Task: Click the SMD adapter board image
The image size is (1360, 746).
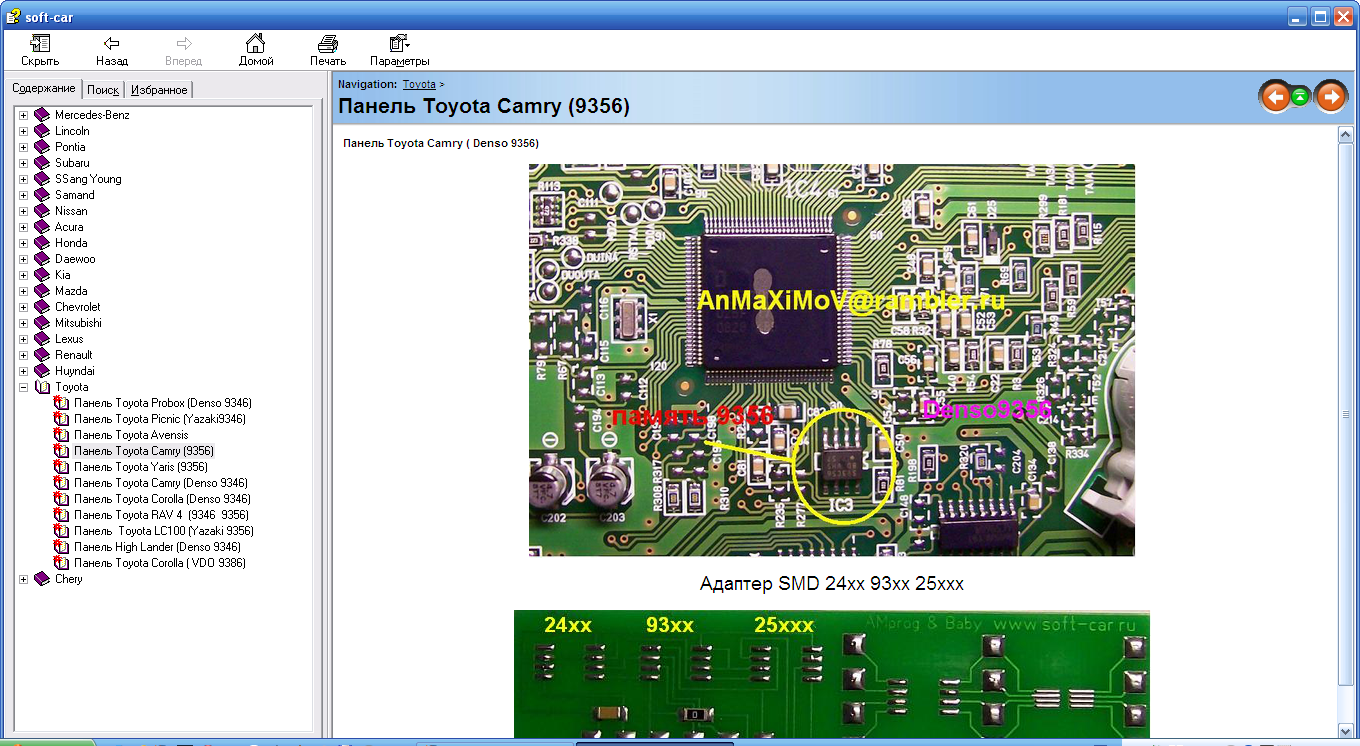Action: pos(832,674)
